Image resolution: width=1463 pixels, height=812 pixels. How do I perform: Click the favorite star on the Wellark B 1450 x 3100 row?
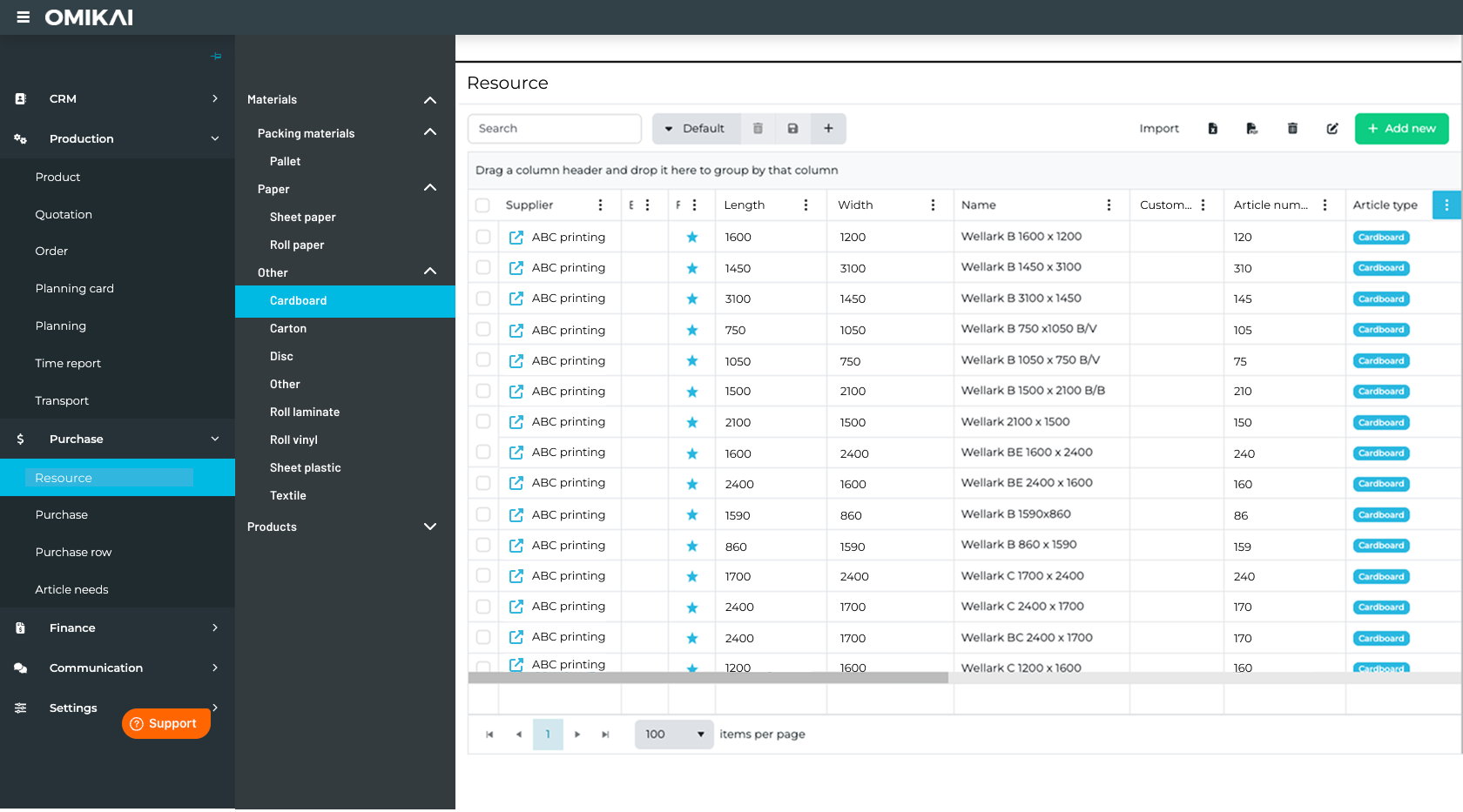pyautogui.click(x=691, y=268)
